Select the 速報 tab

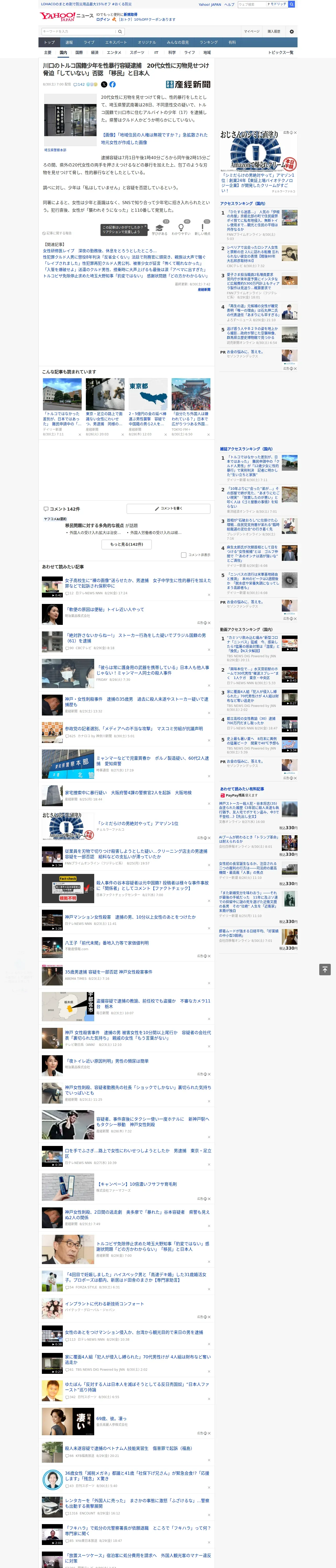pos(69,43)
